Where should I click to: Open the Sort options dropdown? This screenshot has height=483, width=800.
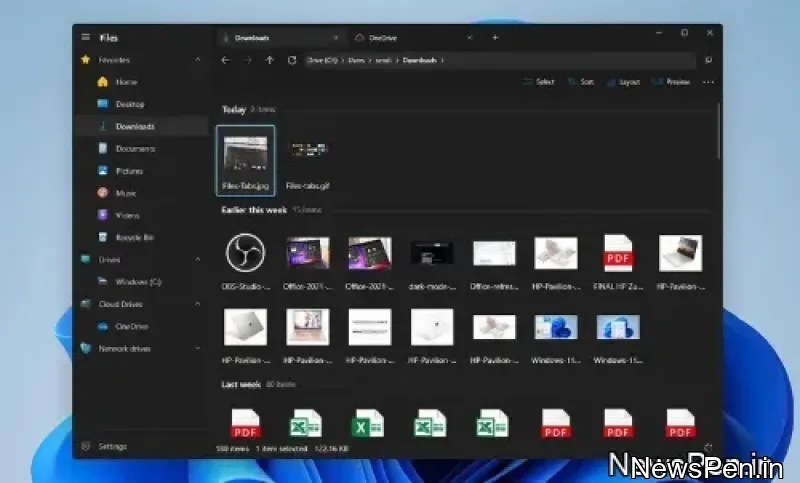580,82
